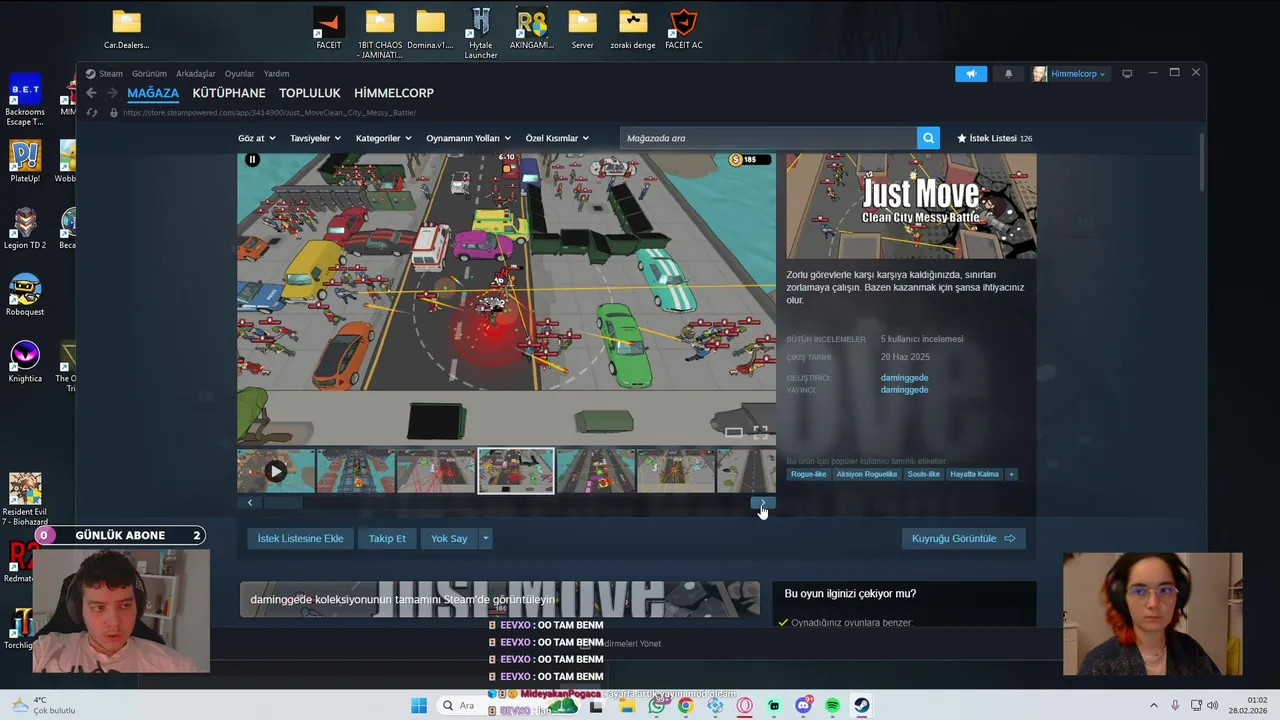Viewport: 1280px width, 720px height.
Task: Switch to the KÜTÜPHANE tab
Action: point(229,93)
